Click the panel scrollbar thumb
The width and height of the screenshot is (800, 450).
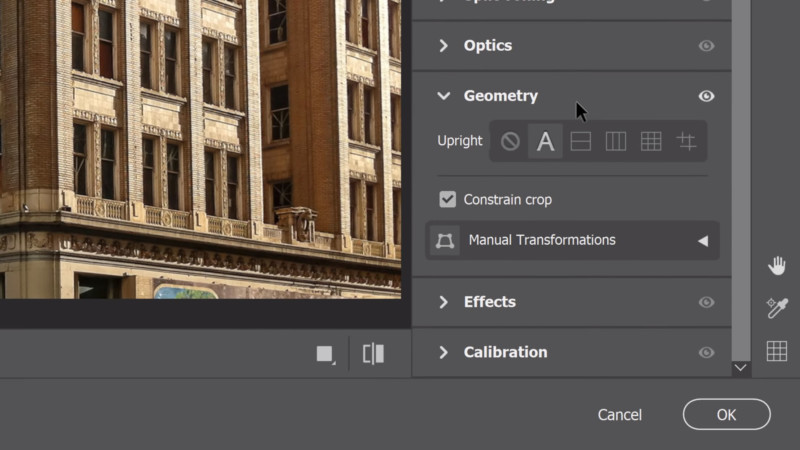pyautogui.click(x=741, y=180)
